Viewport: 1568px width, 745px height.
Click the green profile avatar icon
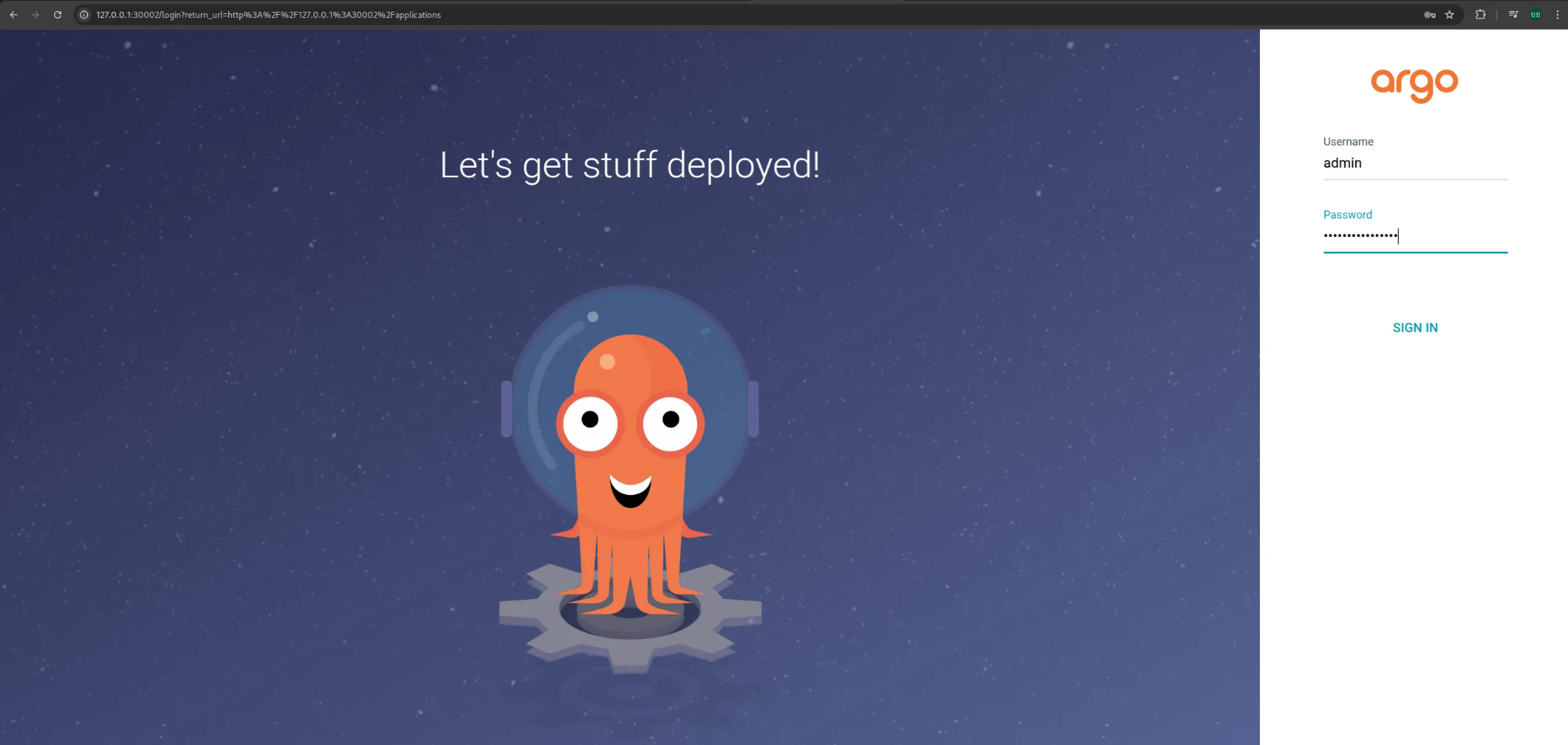click(1535, 15)
